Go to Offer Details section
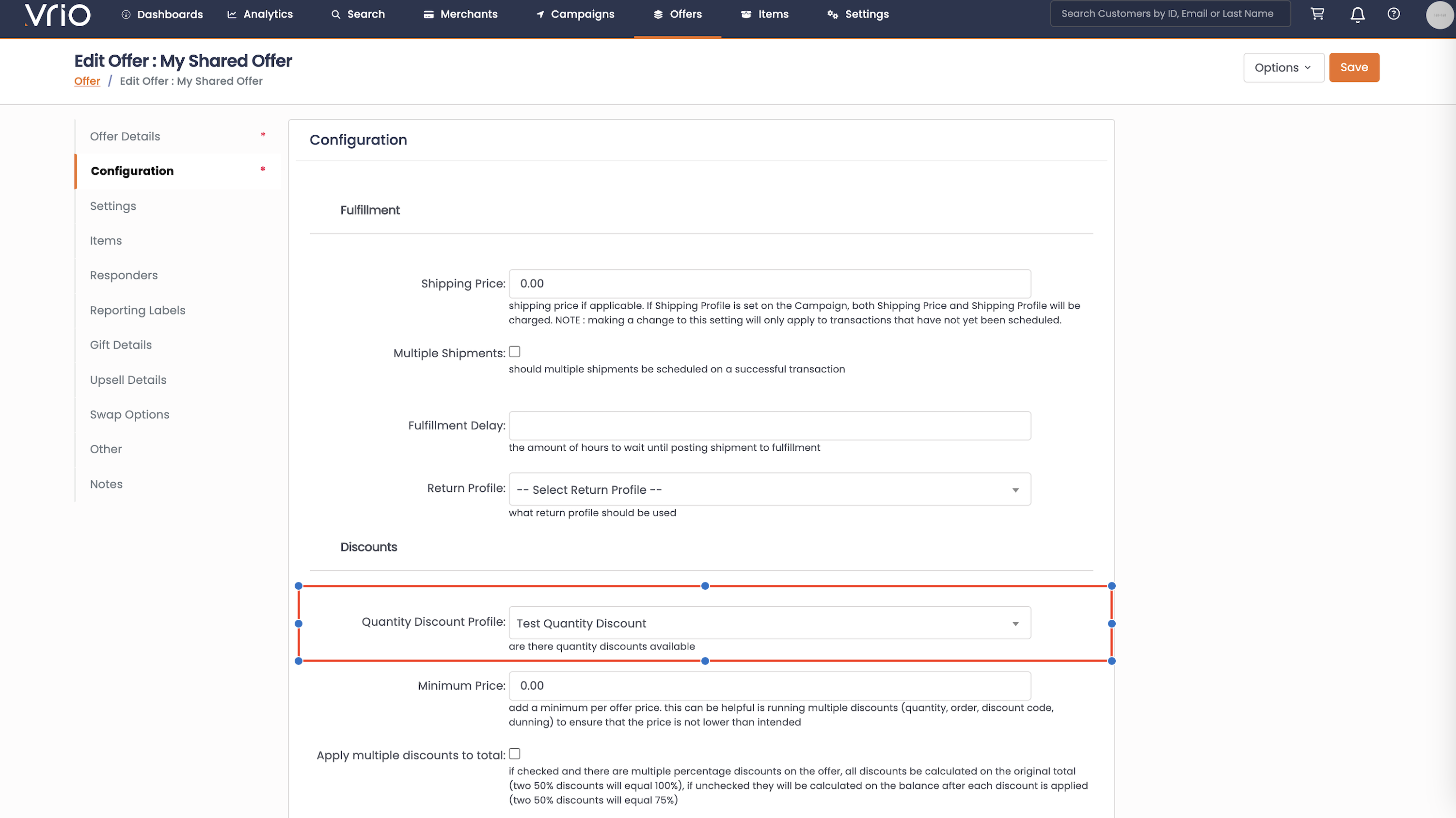This screenshot has width=1456, height=818. click(179, 136)
